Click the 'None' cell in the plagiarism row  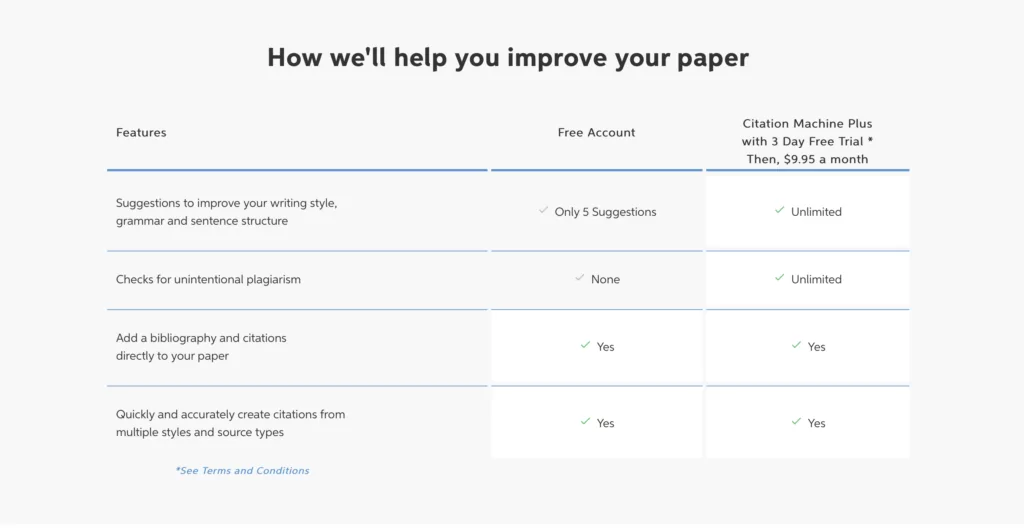click(605, 279)
